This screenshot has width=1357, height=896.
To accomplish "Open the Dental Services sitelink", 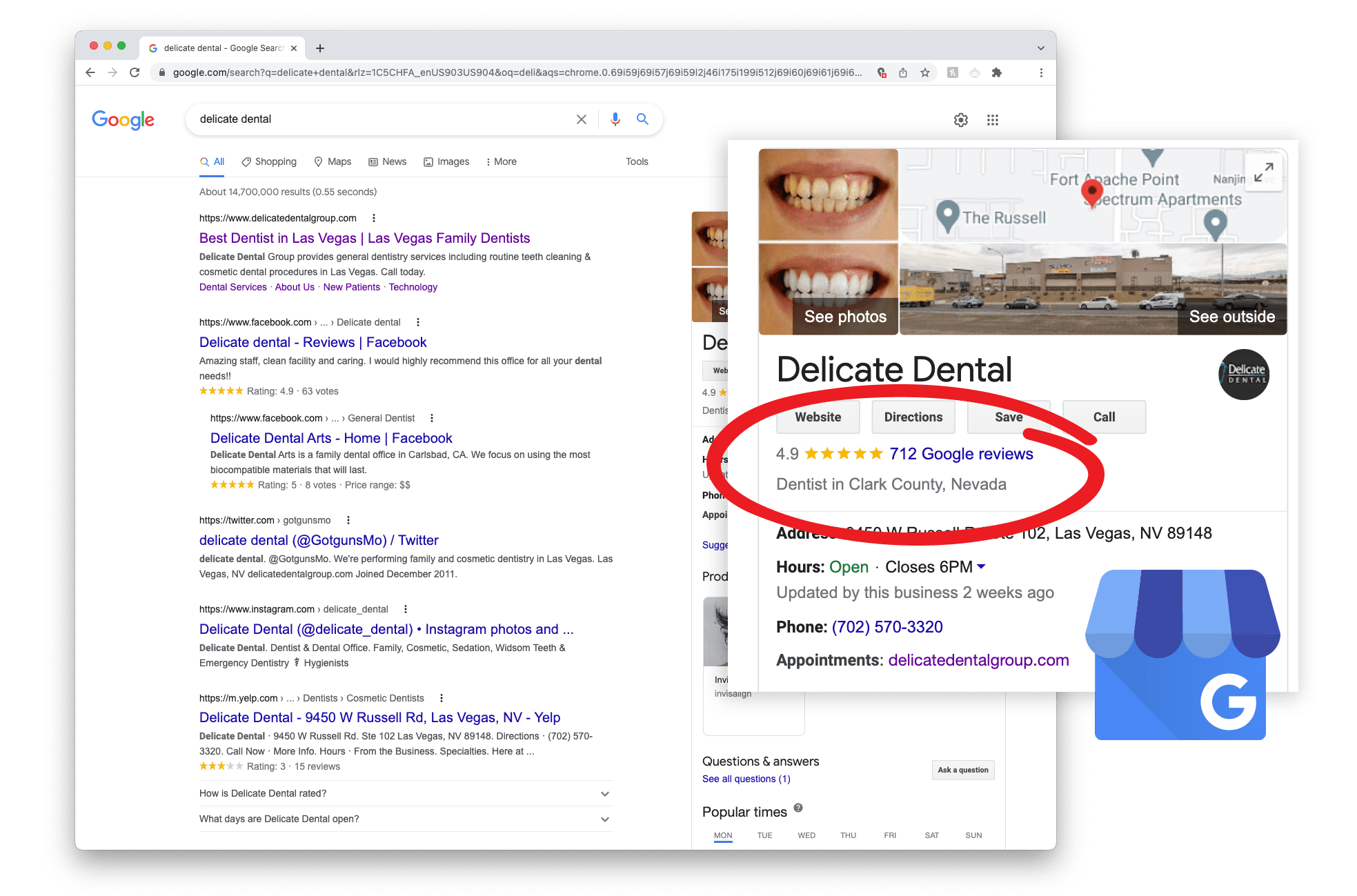I will pos(233,287).
